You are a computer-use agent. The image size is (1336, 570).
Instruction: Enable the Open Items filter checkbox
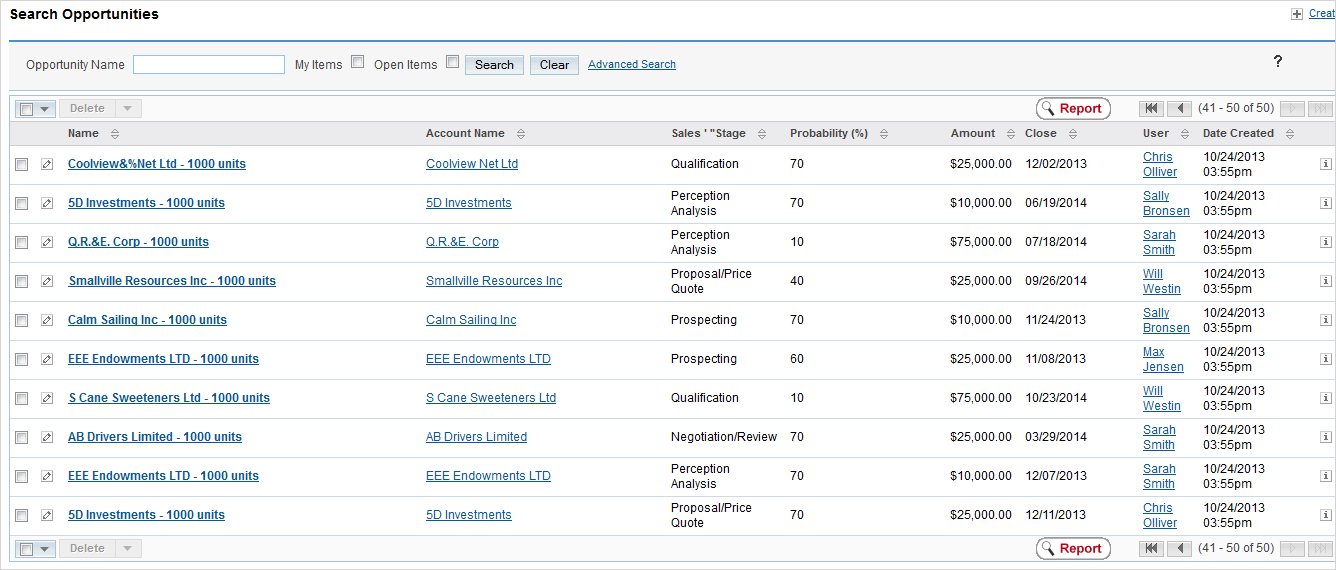[x=452, y=62]
